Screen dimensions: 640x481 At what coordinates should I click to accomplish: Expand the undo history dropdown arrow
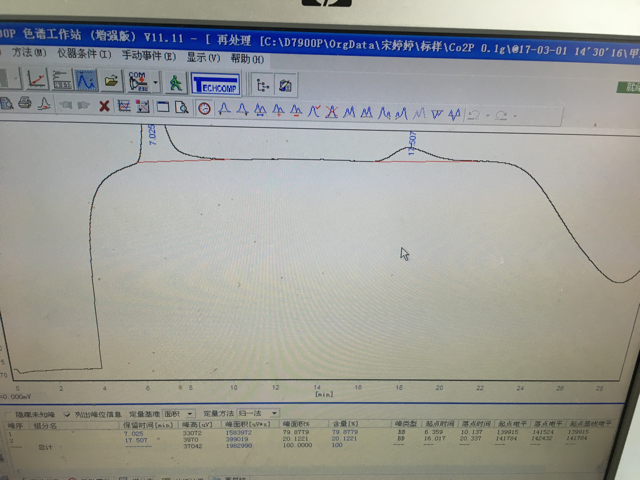[488, 116]
